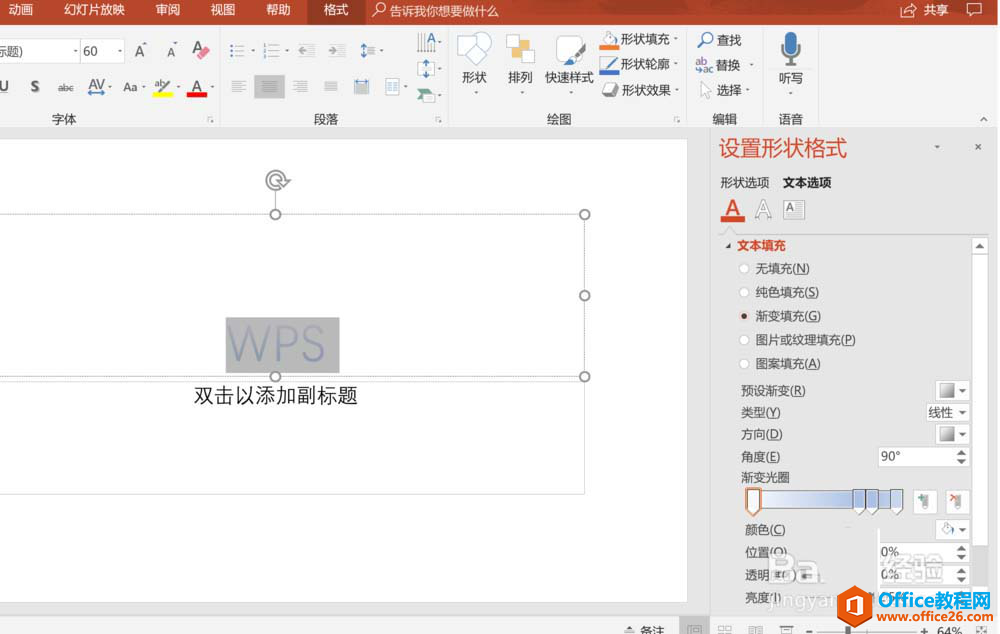The width and height of the screenshot is (1000, 634).
Task: Select the 无填充 (No fill) radio option
Action: click(x=744, y=269)
